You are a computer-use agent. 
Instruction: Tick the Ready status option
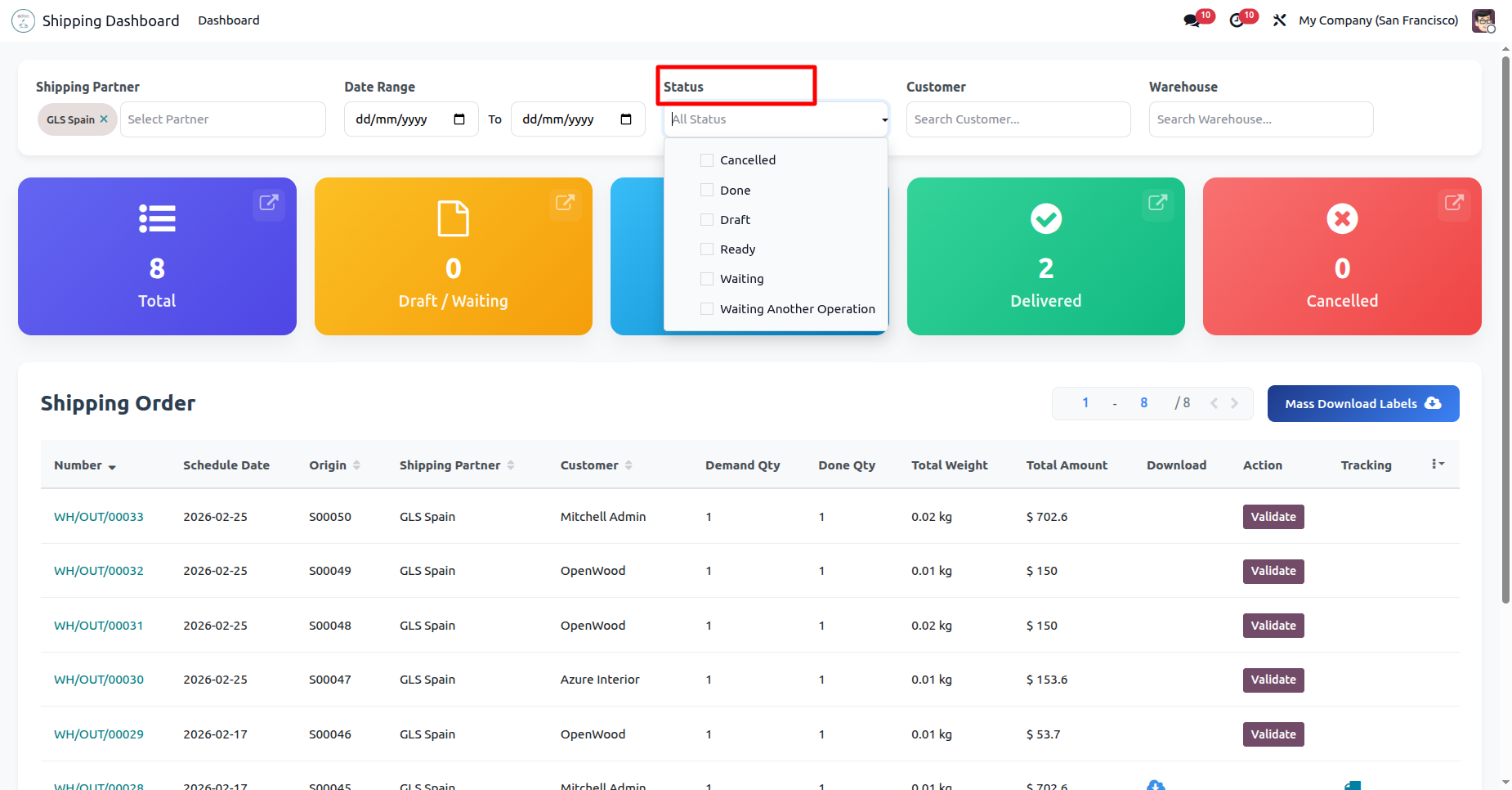(707, 249)
